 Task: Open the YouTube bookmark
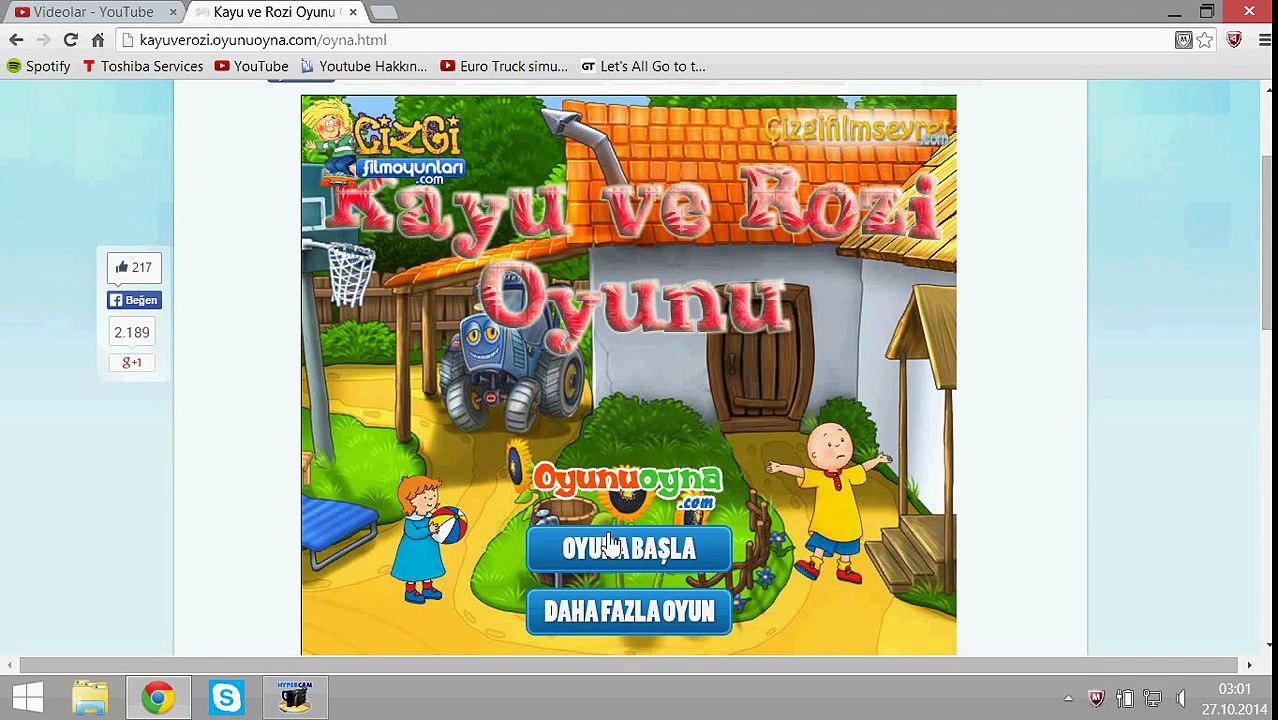point(251,66)
